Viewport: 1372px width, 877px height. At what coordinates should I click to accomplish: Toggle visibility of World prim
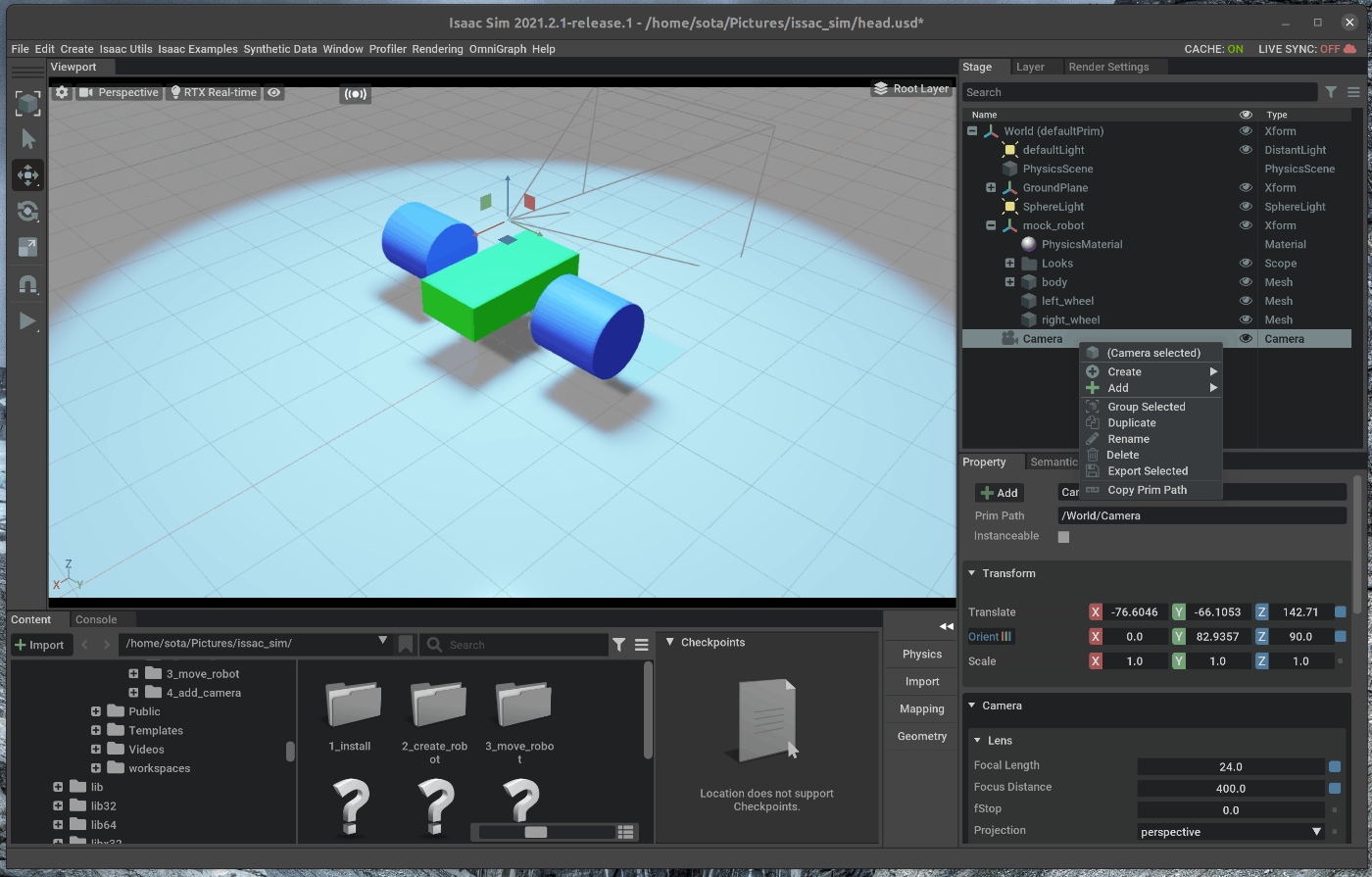click(1246, 130)
